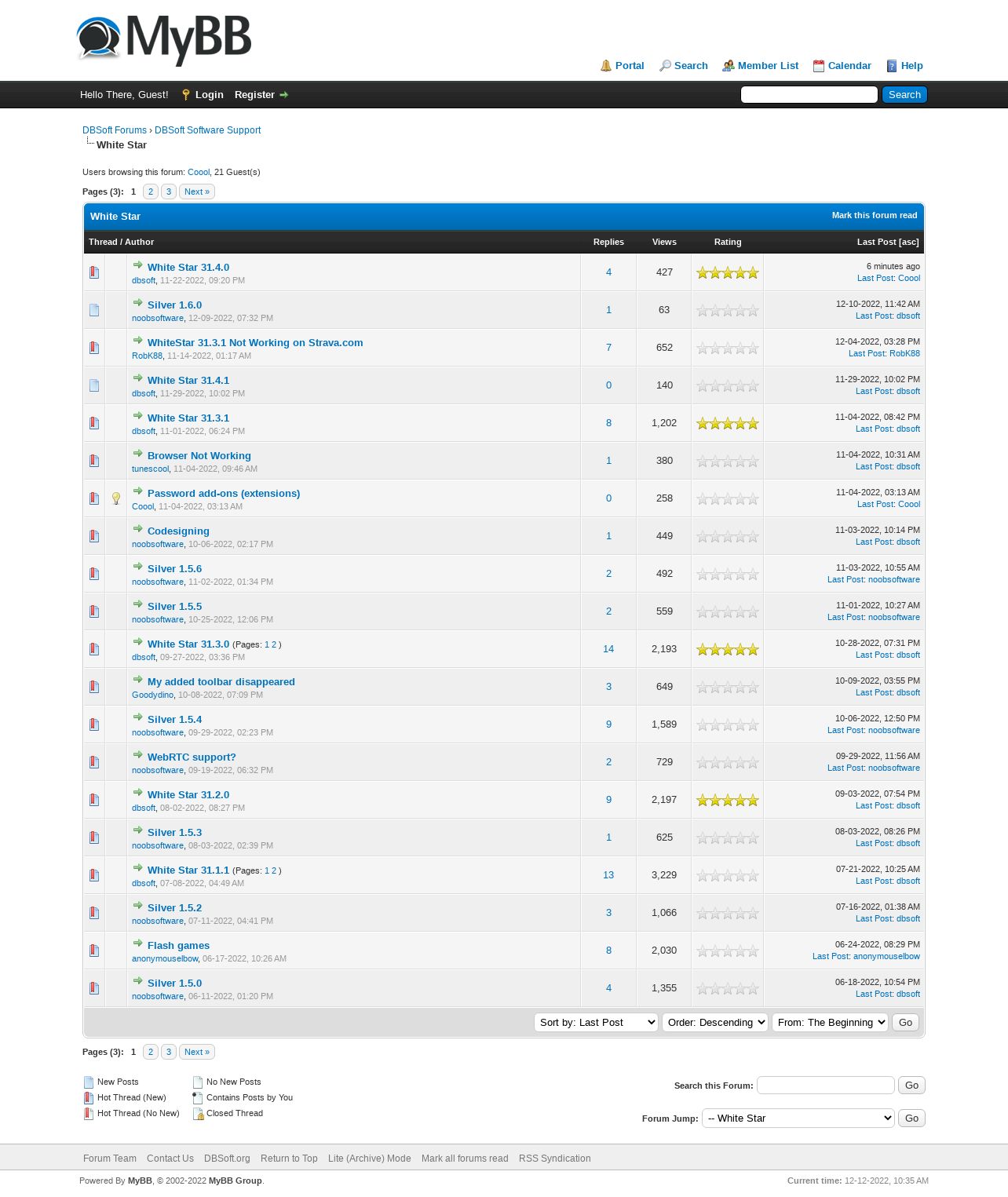The height and width of the screenshot is (1197, 1008).
Task: Click the blue Search button in header
Action: coord(904,95)
